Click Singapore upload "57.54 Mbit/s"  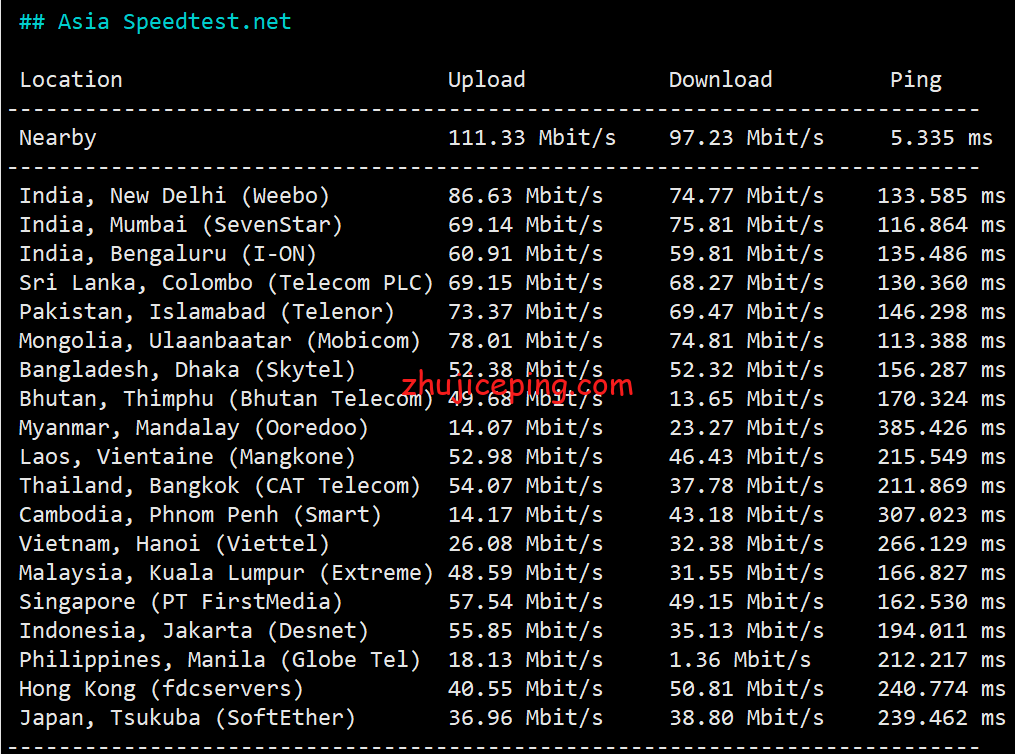(x=526, y=603)
